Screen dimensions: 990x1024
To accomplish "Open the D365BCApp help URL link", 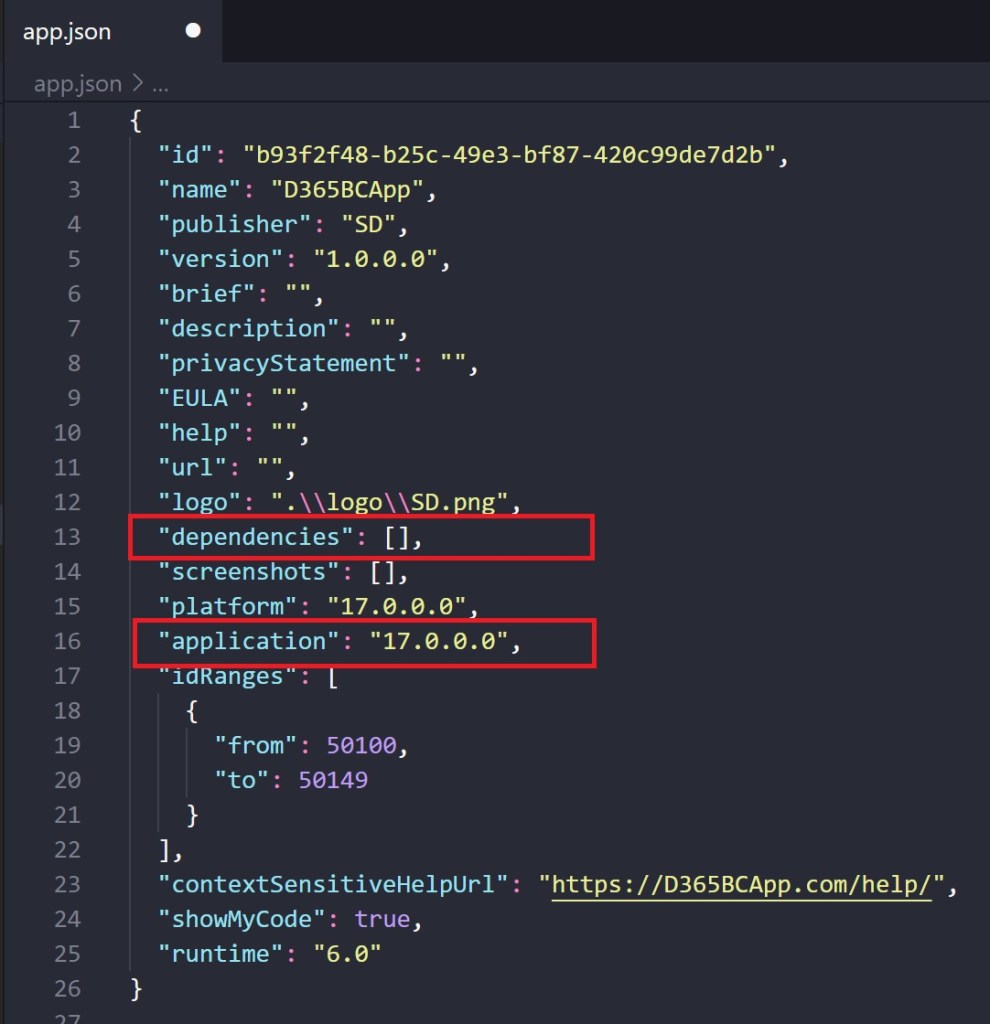I will point(745,884).
